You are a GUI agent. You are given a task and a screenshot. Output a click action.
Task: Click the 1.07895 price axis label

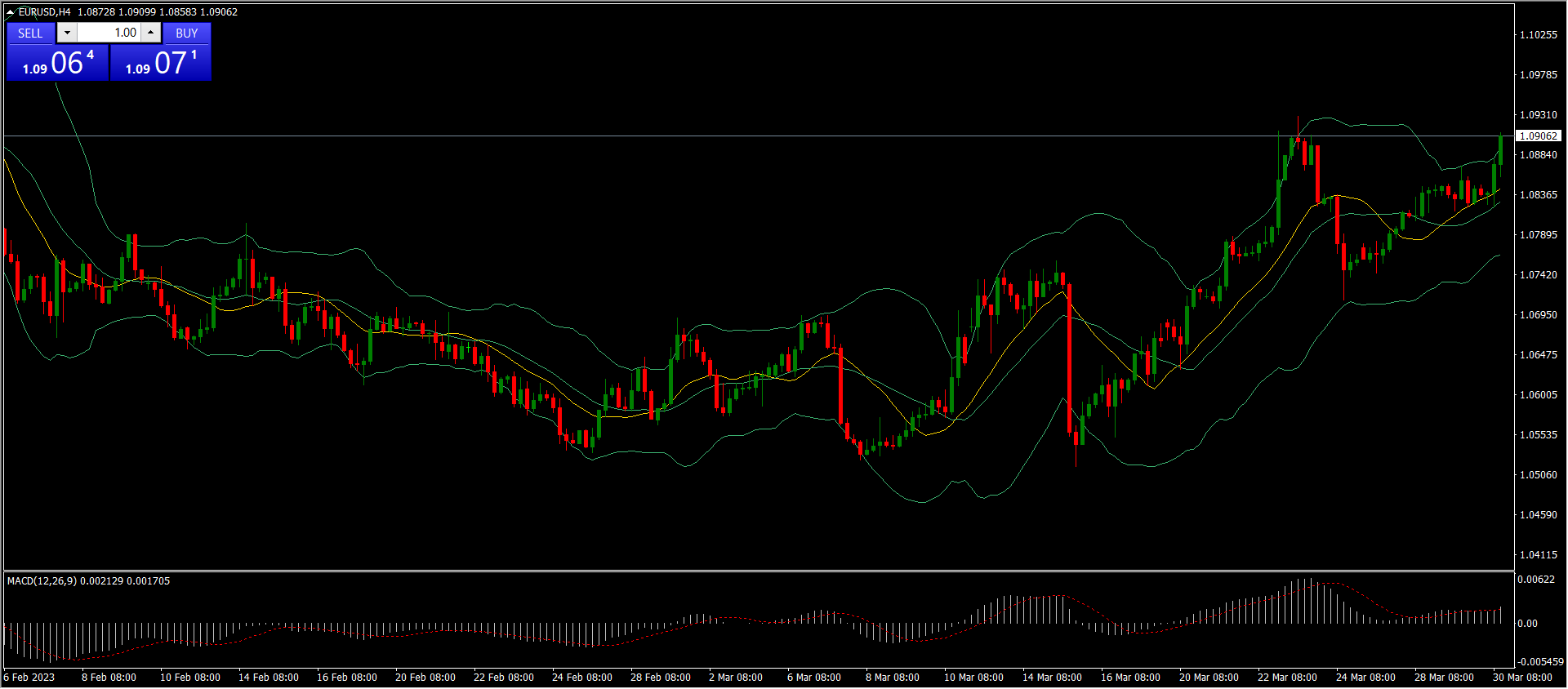click(1538, 235)
